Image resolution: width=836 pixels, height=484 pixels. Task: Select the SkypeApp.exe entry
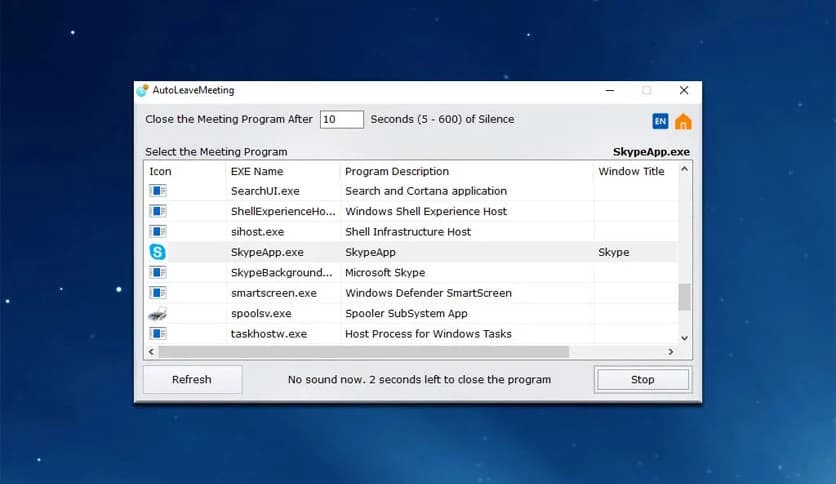click(x=267, y=252)
